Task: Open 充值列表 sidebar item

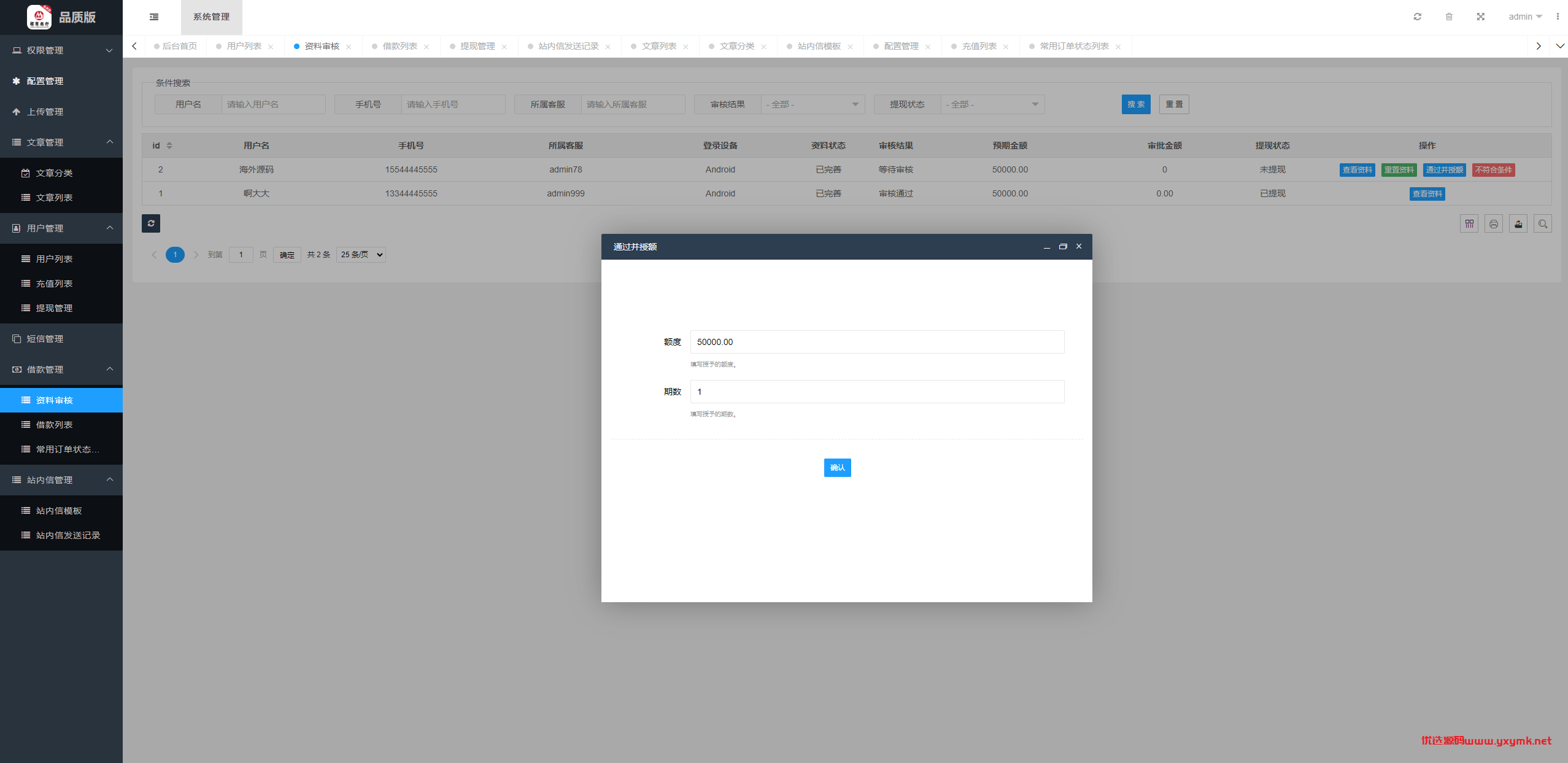Action: pos(61,284)
